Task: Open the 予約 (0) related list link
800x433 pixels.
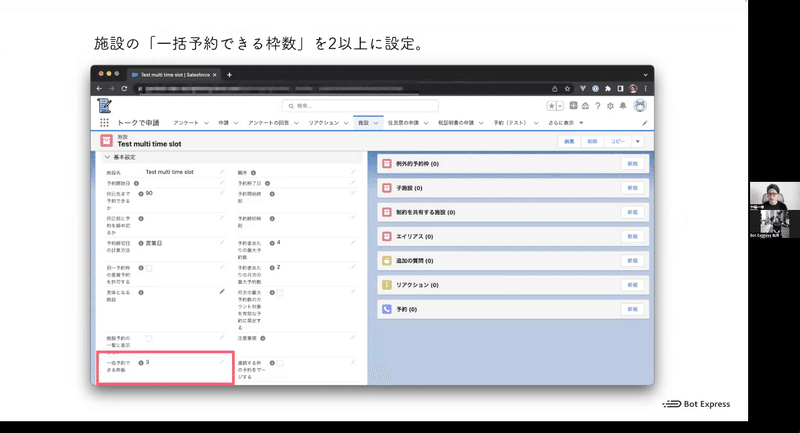Action: pos(407,310)
